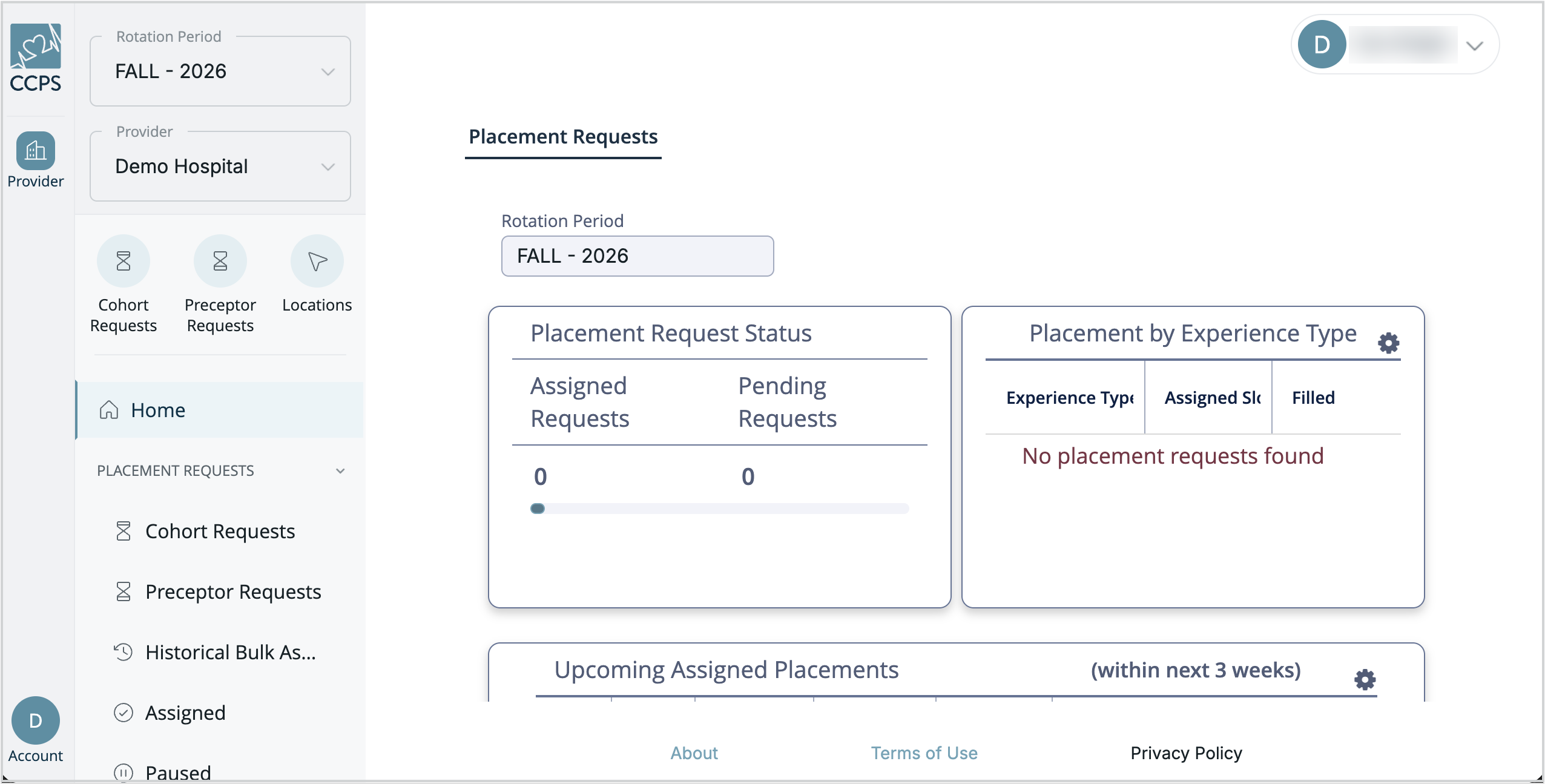Open the user profile dropdown menu
The height and width of the screenshot is (784, 1545).
point(1395,44)
